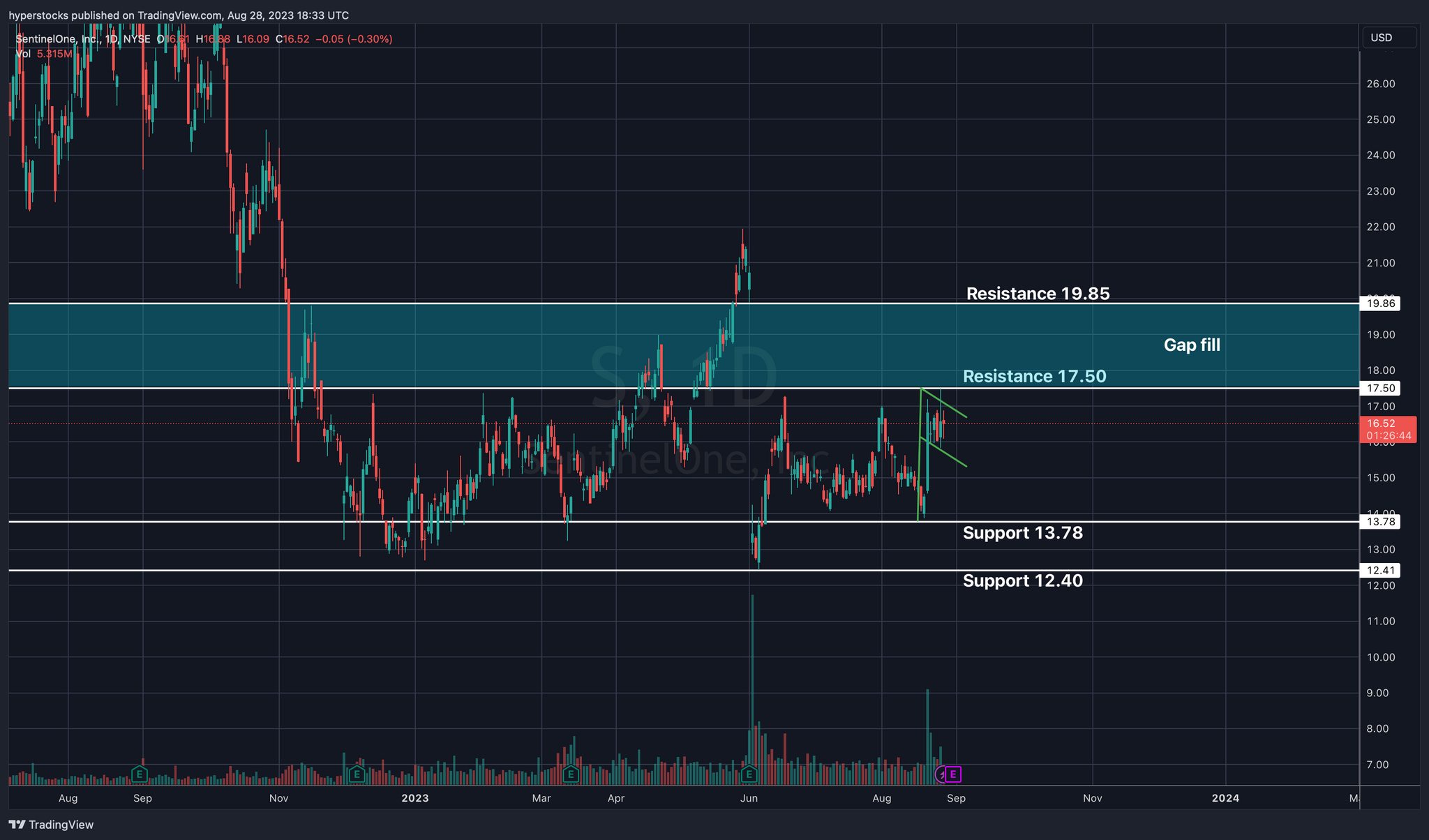Image resolution: width=1429 pixels, height=840 pixels.
Task: Click the 19.86 price axis label
Action: tap(1380, 303)
